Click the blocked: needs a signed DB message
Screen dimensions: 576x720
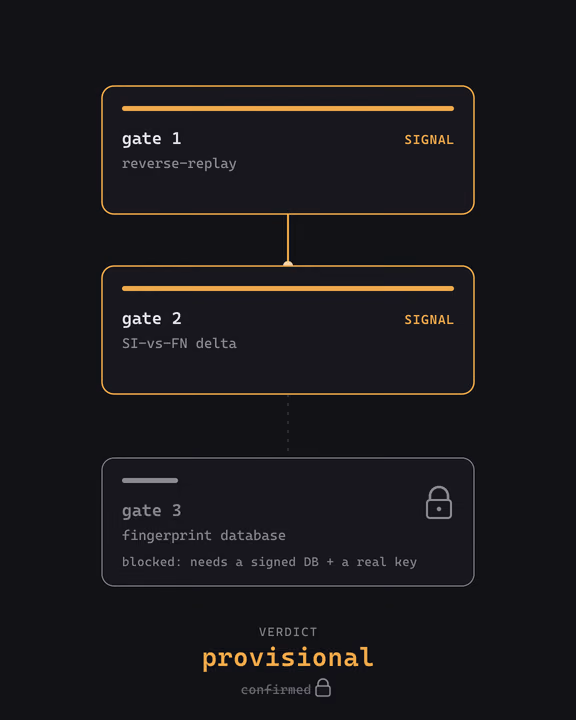(269, 562)
